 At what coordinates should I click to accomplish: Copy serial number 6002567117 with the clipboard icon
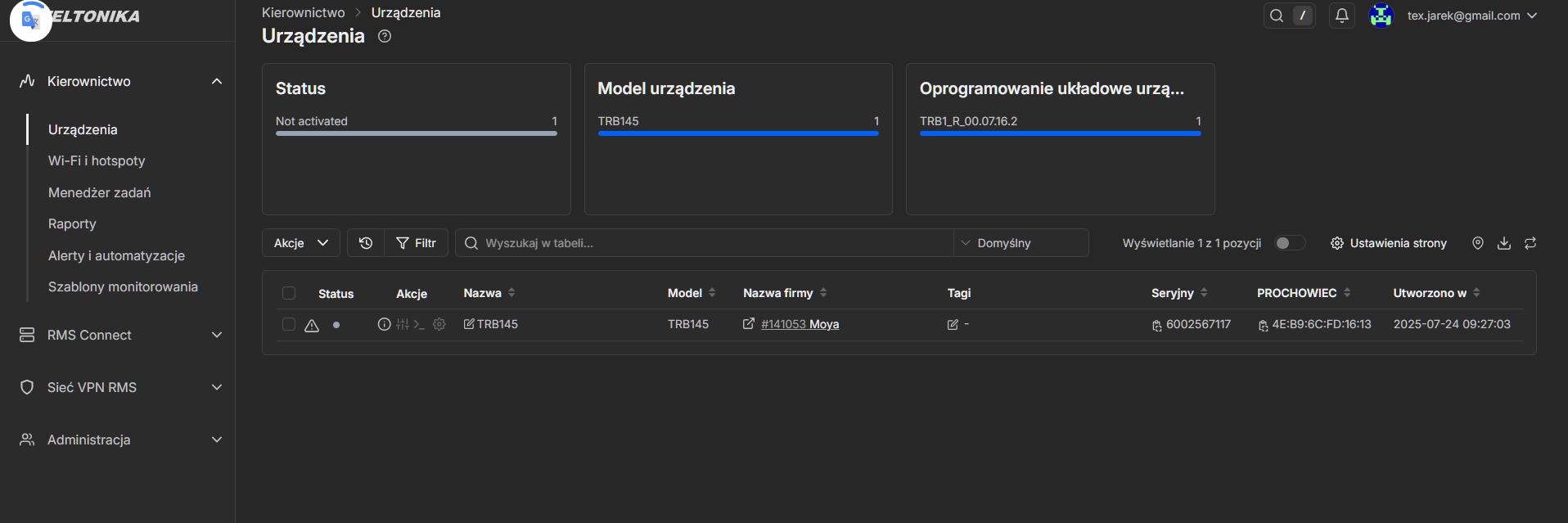click(x=1157, y=326)
